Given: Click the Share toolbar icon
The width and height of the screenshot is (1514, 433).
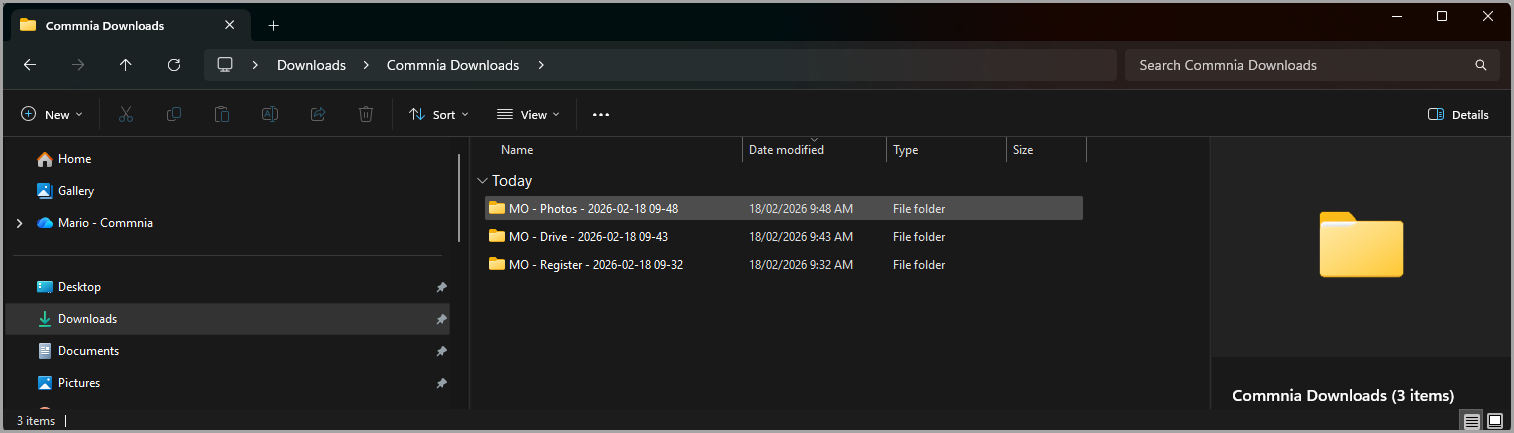Looking at the screenshot, I should coord(318,115).
